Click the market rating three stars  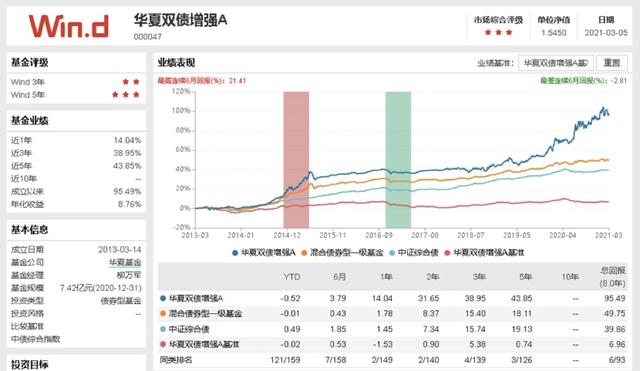click(498, 32)
